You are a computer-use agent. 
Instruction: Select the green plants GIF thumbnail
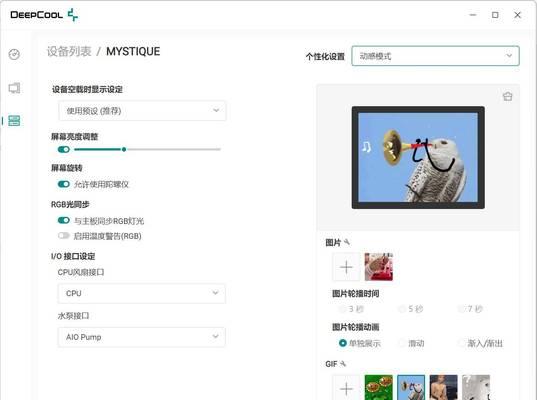point(378,388)
